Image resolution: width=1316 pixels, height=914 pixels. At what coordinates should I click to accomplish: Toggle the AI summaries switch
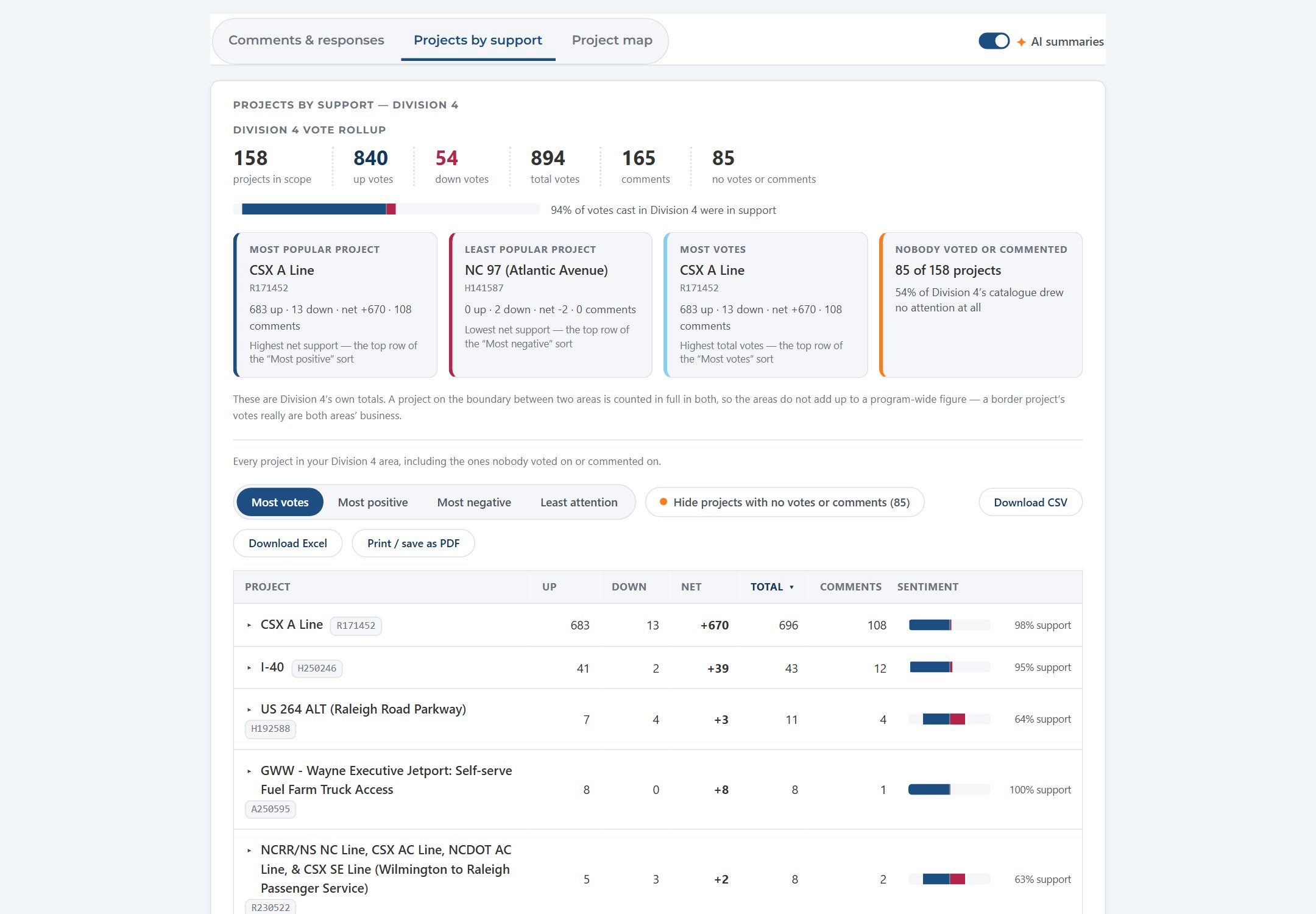point(994,41)
